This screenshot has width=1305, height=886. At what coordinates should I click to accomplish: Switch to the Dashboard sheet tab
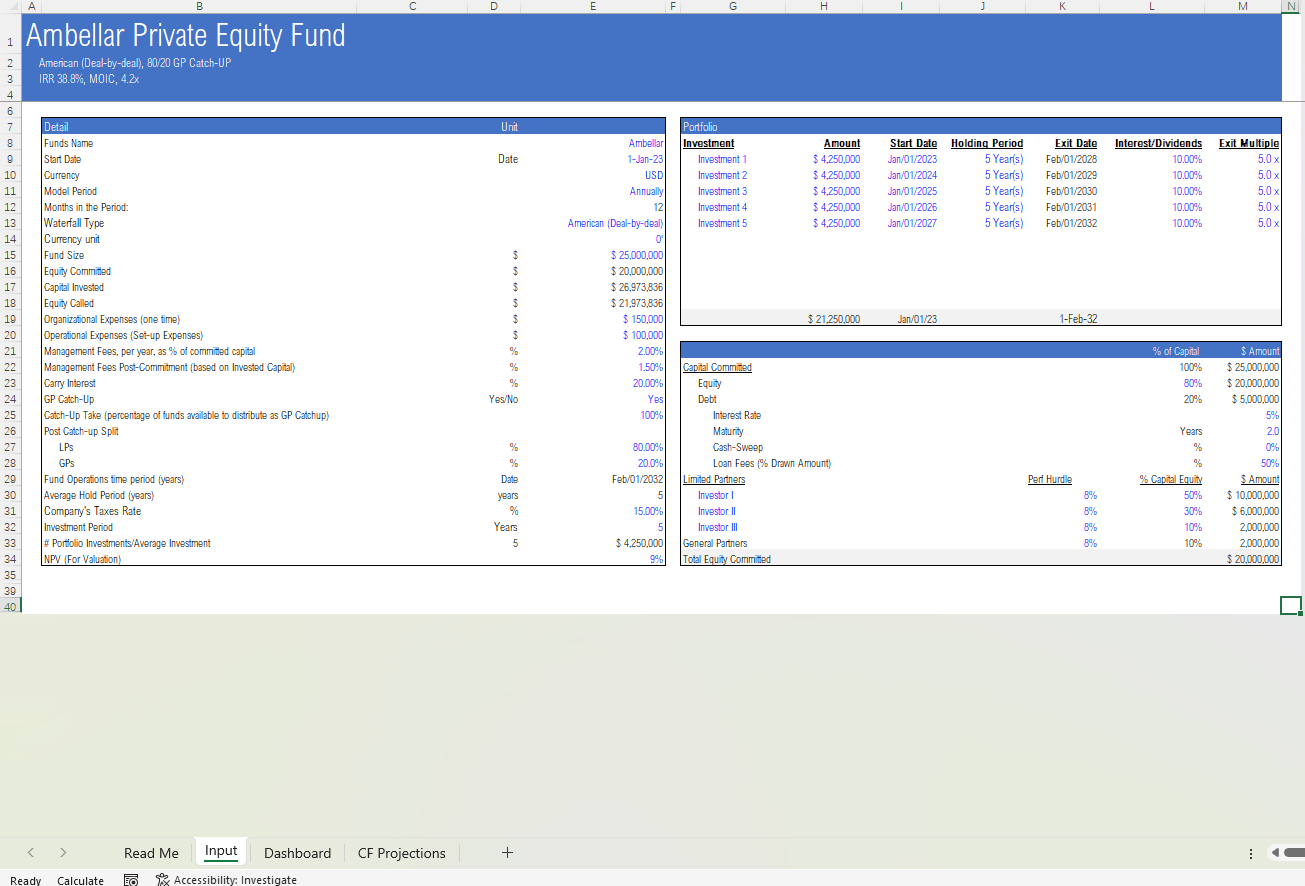pos(297,853)
